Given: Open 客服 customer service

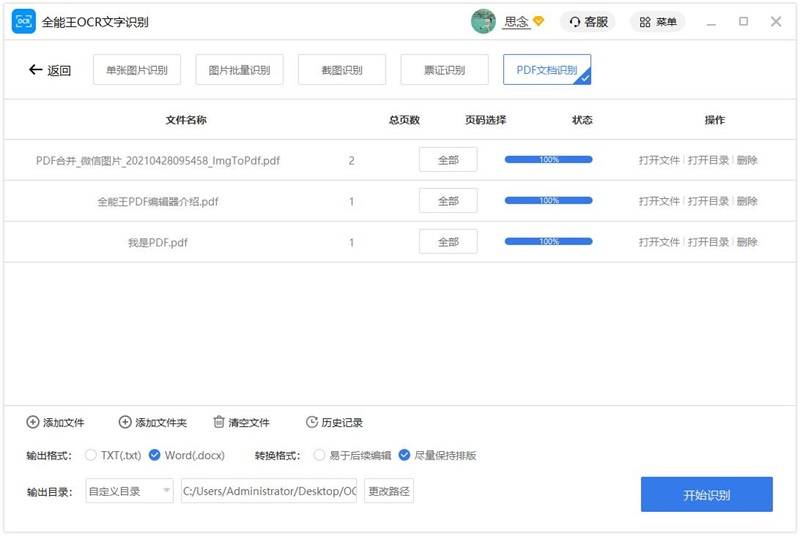Looking at the screenshot, I should click(589, 22).
